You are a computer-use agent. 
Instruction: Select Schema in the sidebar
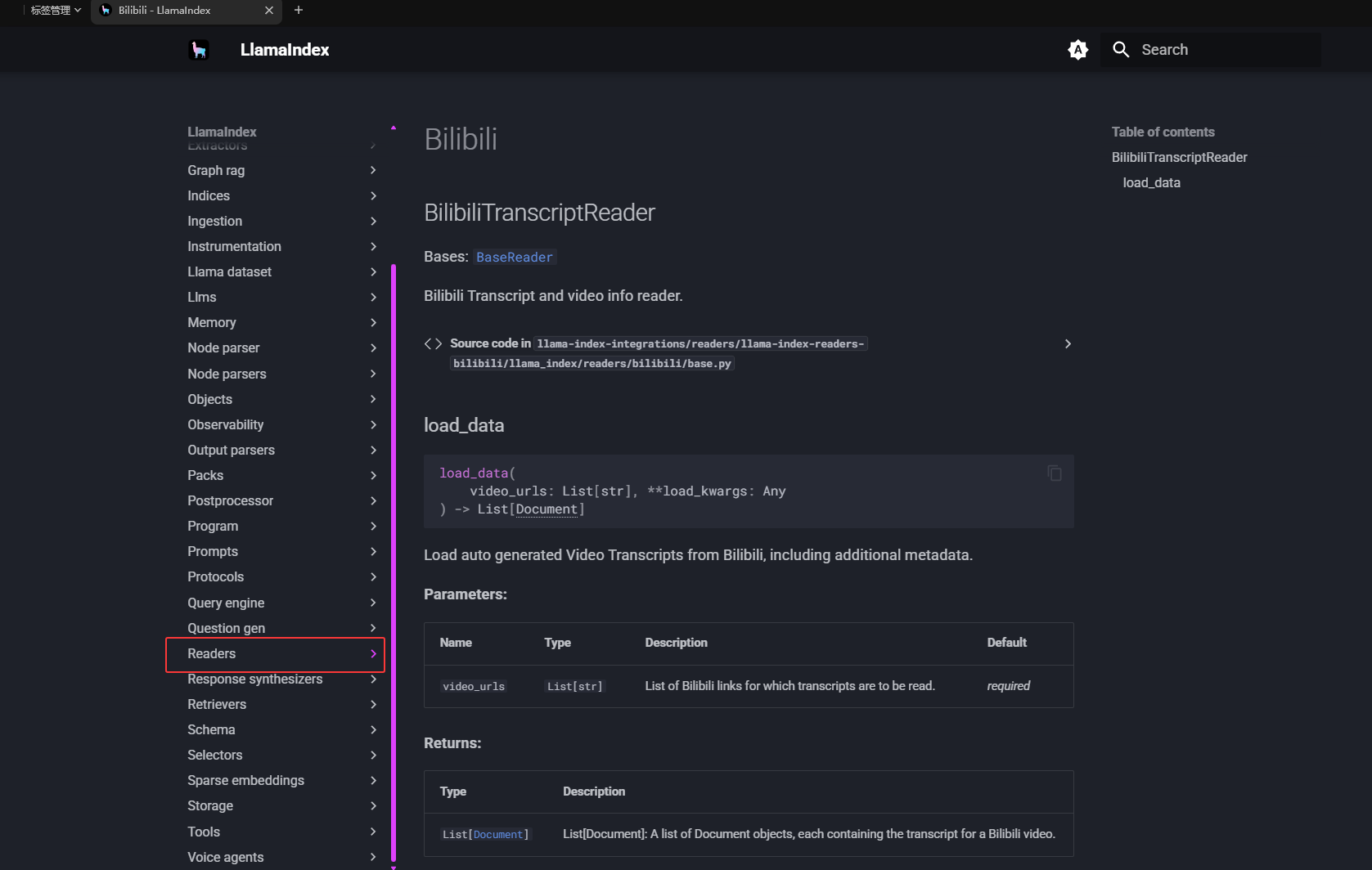pyautogui.click(x=211, y=729)
